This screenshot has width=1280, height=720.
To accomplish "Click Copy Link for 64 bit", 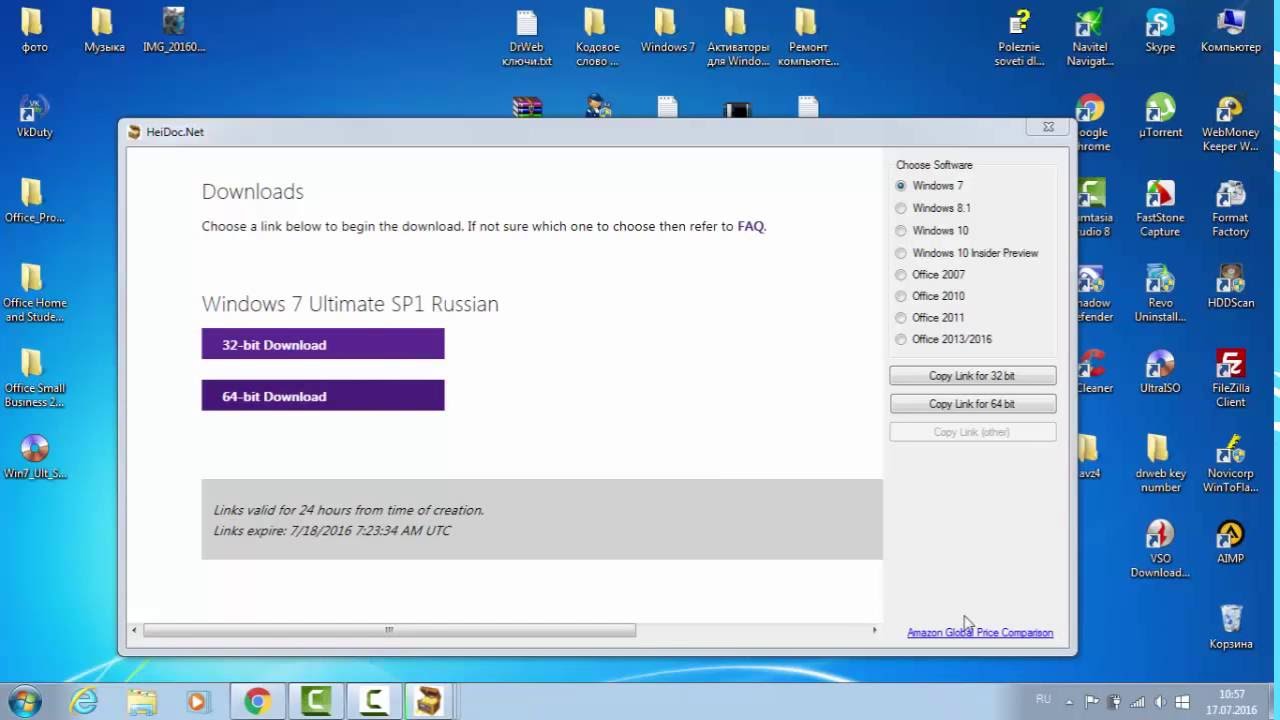I will 972,404.
